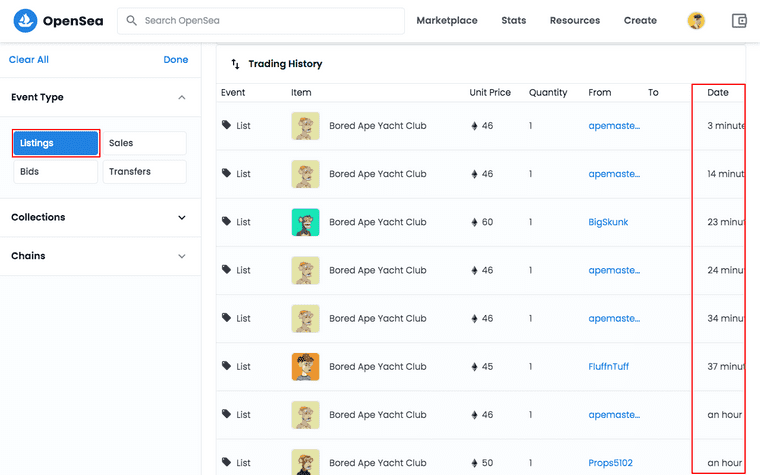Click Bored Ape Yacht Club in FluffnTuff row
This screenshot has height=475, width=760.
[x=378, y=367]
